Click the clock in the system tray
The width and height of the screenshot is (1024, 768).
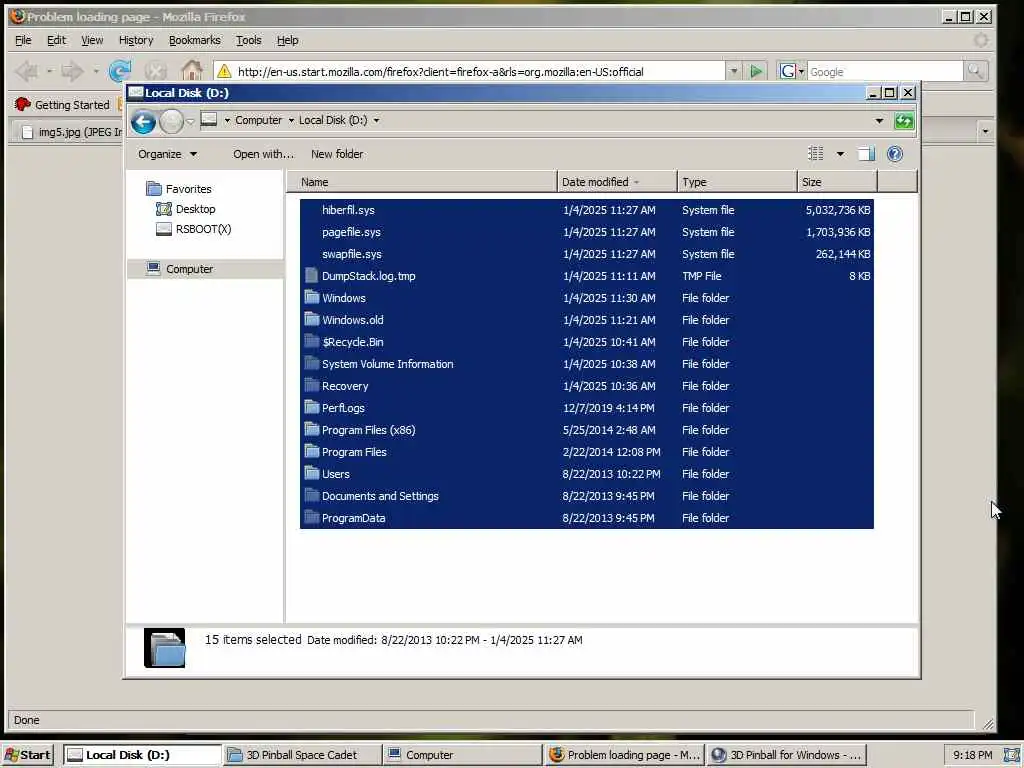point(972,755)
